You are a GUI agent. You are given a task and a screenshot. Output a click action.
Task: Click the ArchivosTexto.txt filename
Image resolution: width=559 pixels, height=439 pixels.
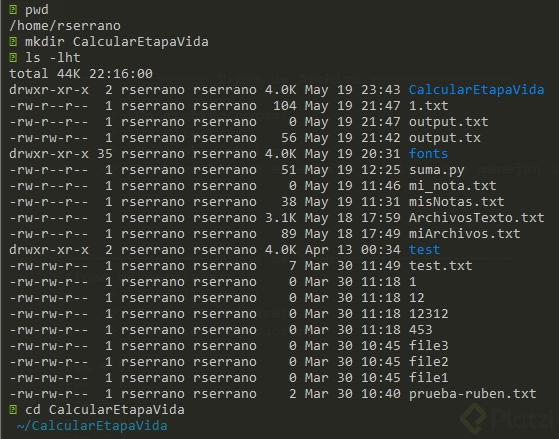[476, 218]
